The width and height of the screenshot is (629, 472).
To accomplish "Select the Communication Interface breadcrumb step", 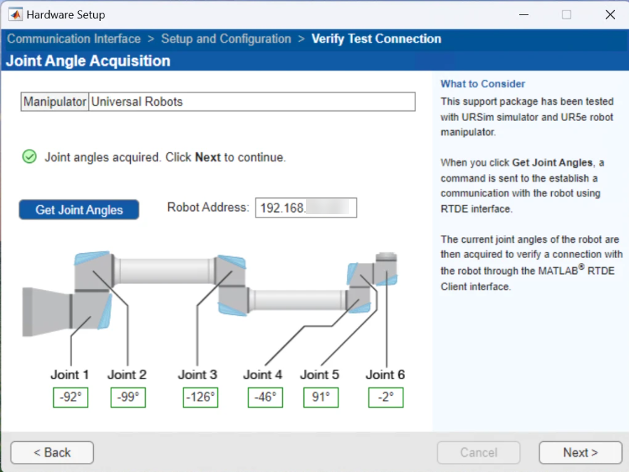I will 74,39.
